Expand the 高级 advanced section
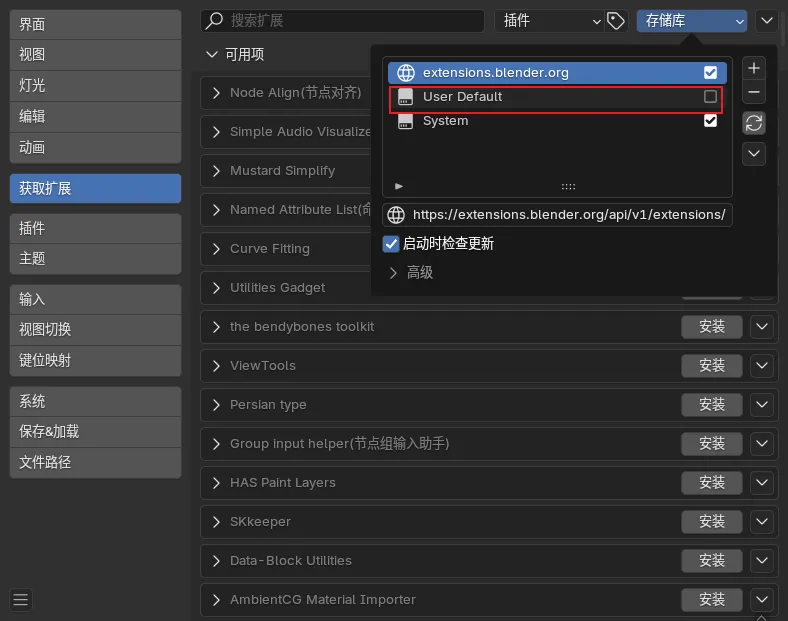788x621 pixels. [393, 273]
